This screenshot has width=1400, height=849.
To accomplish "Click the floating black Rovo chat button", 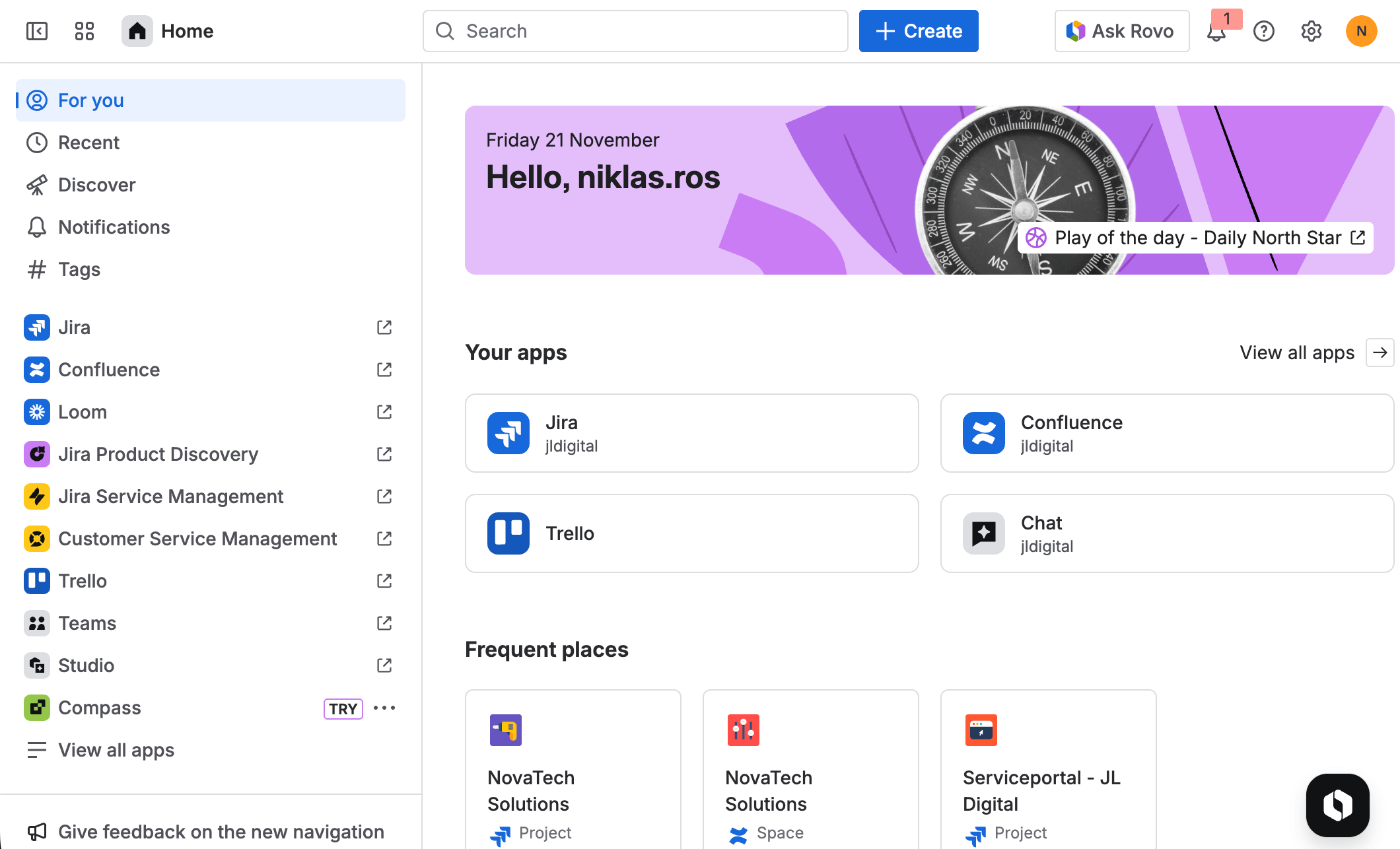I will click(x=1338, y=805).
